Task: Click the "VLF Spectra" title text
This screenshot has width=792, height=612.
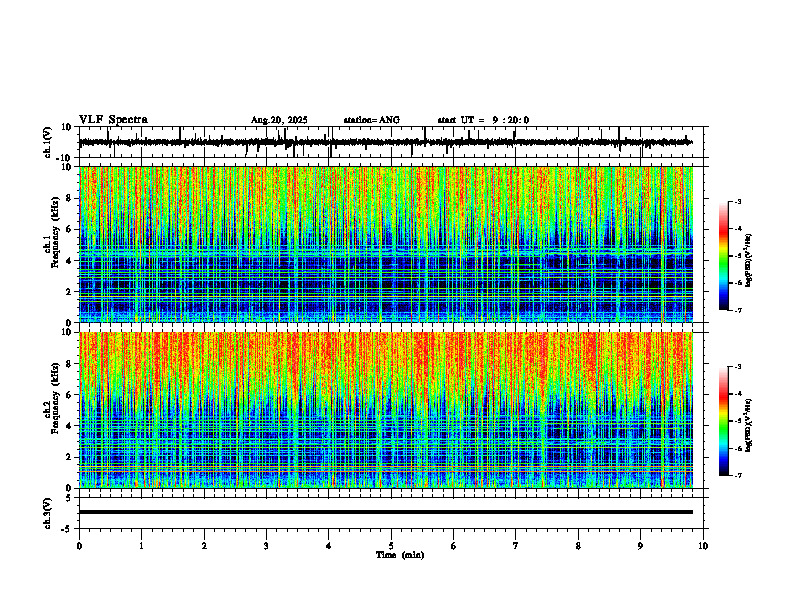Action: click(x=113, y=120)
